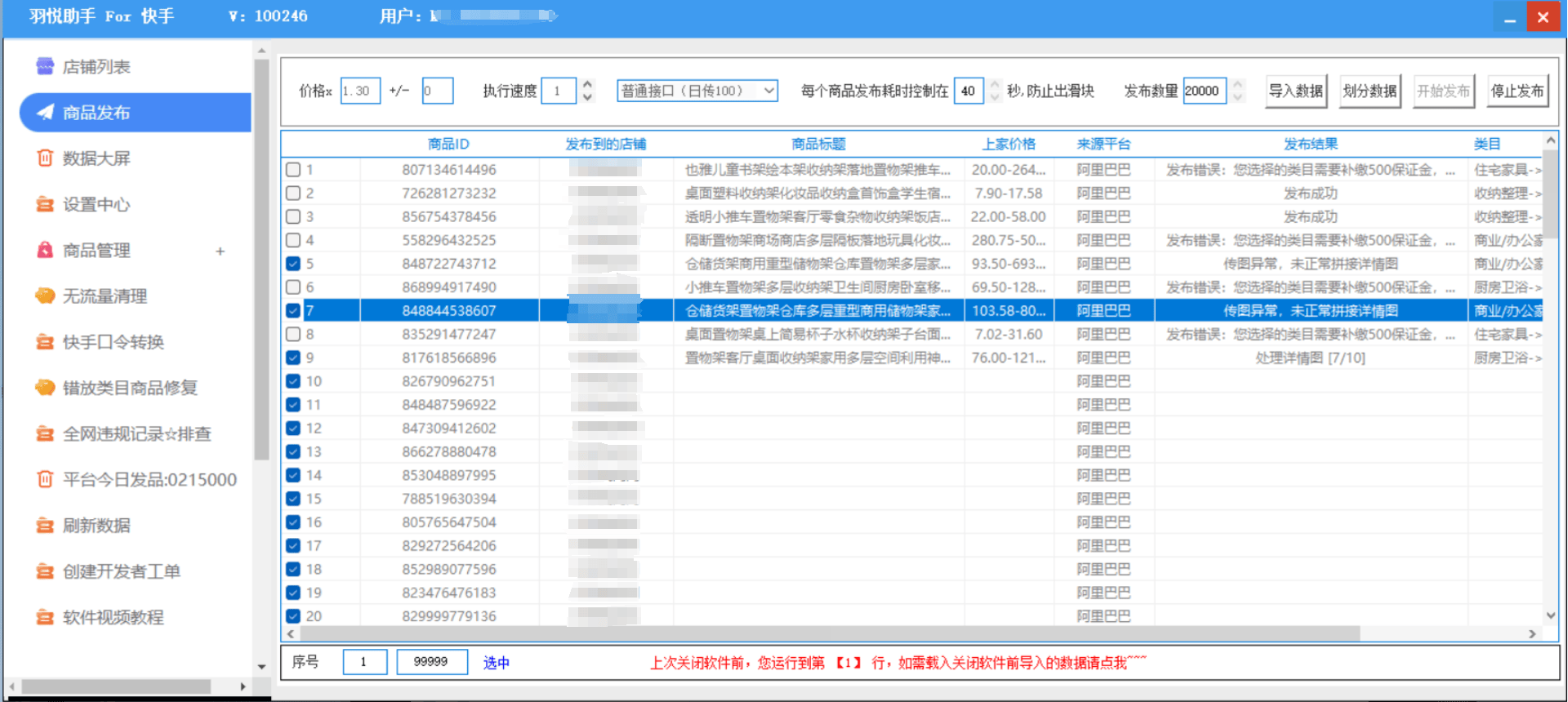This screenshot has height=702, width=1568.
Task: Open the 普通接口（日传100）dropdown
Action: click(x=697, y=91)
